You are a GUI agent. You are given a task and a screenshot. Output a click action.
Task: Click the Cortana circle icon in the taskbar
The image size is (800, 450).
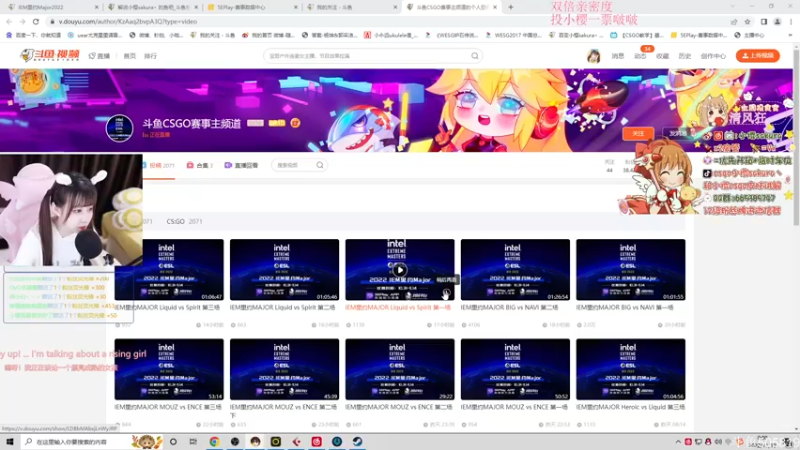(173, 441)
